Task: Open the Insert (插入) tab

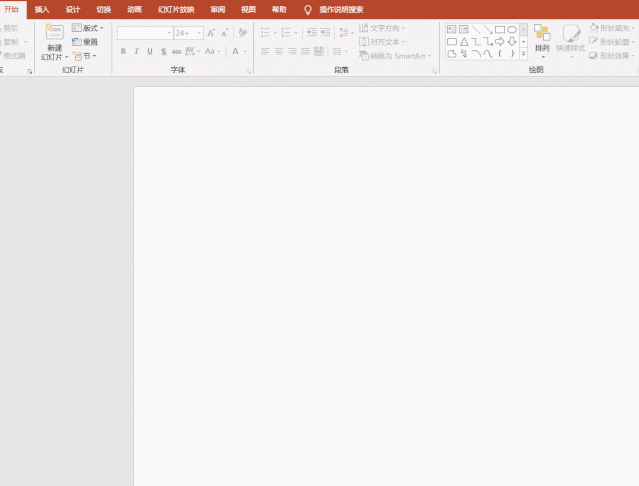Action: 42,9
